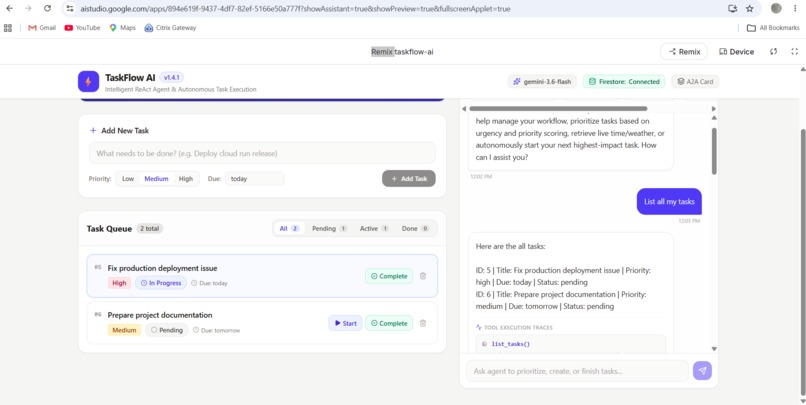This screenshot has width=806, height=405.
Task: Select Medium priority
Action: coord(156,179)
